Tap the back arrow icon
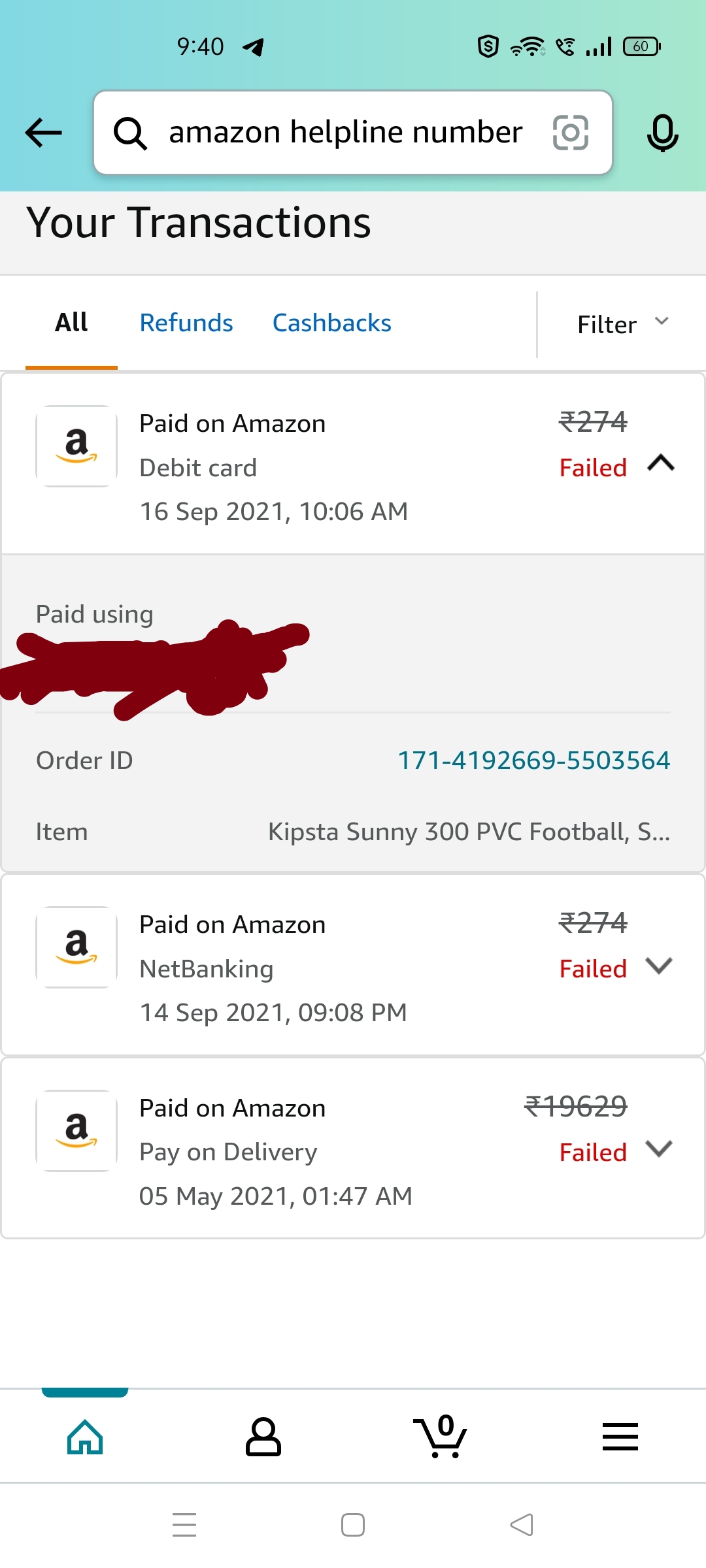706x1568 pixels. click(x=43, y=133)
